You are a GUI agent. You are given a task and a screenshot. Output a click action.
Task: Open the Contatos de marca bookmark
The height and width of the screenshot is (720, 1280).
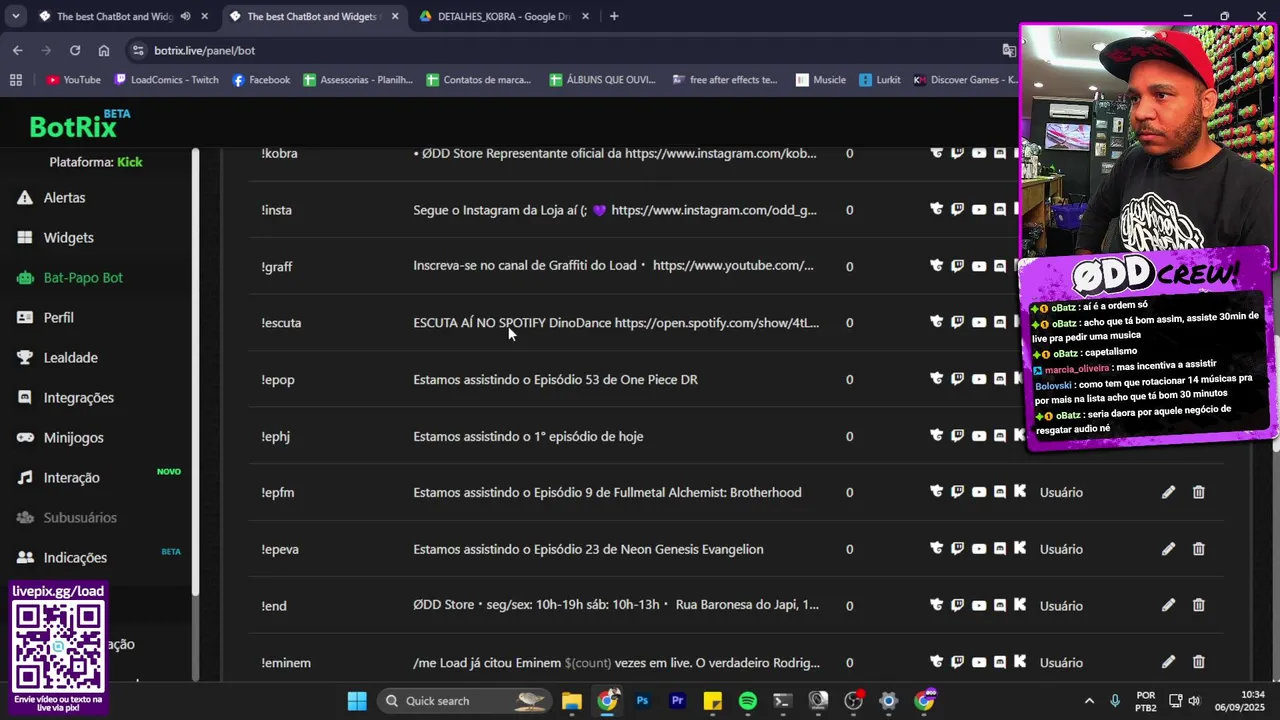click(x=479, y=80)
